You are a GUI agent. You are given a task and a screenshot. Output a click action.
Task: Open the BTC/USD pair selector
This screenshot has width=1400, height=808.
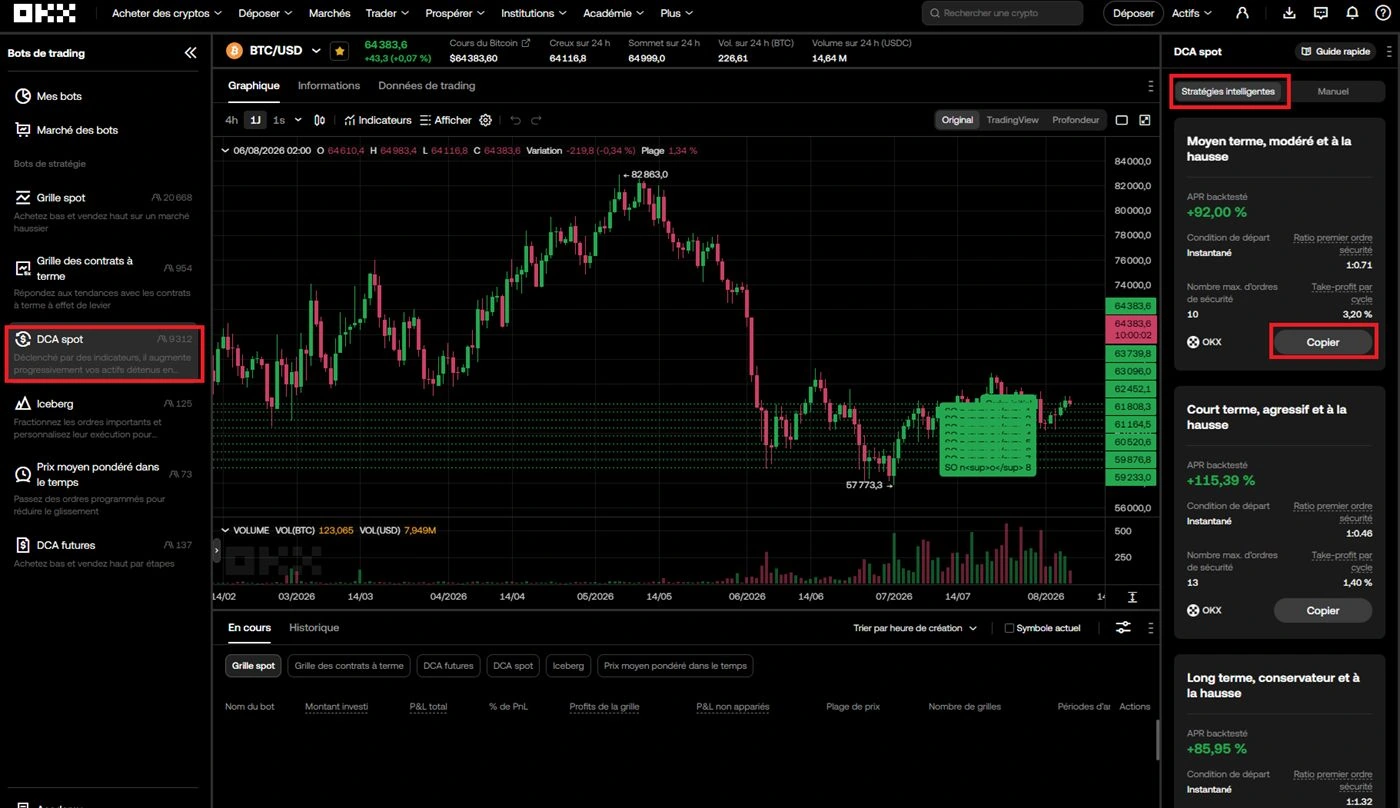(286, 51)
